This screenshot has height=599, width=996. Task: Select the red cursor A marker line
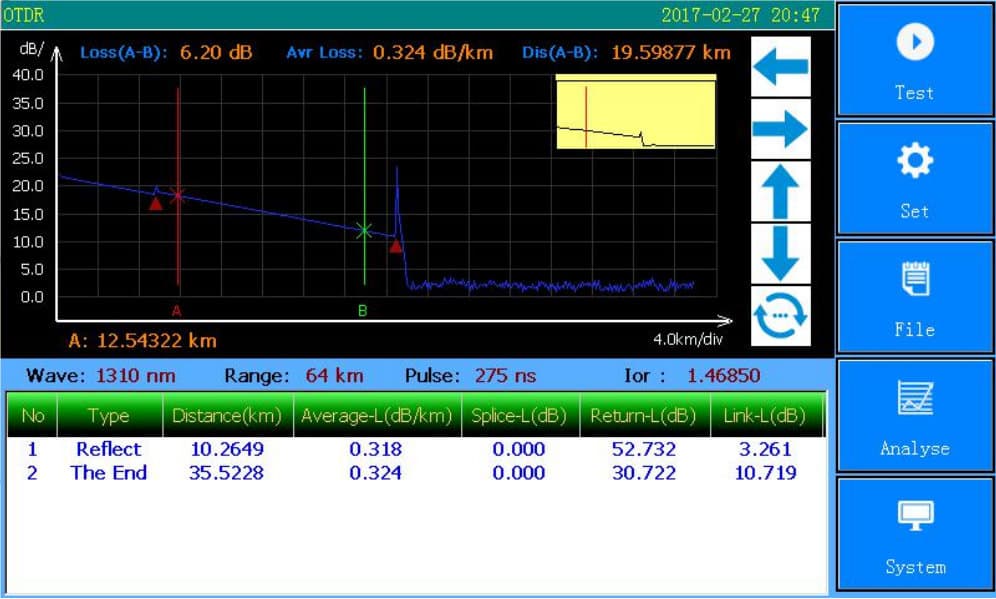point(178,187)
